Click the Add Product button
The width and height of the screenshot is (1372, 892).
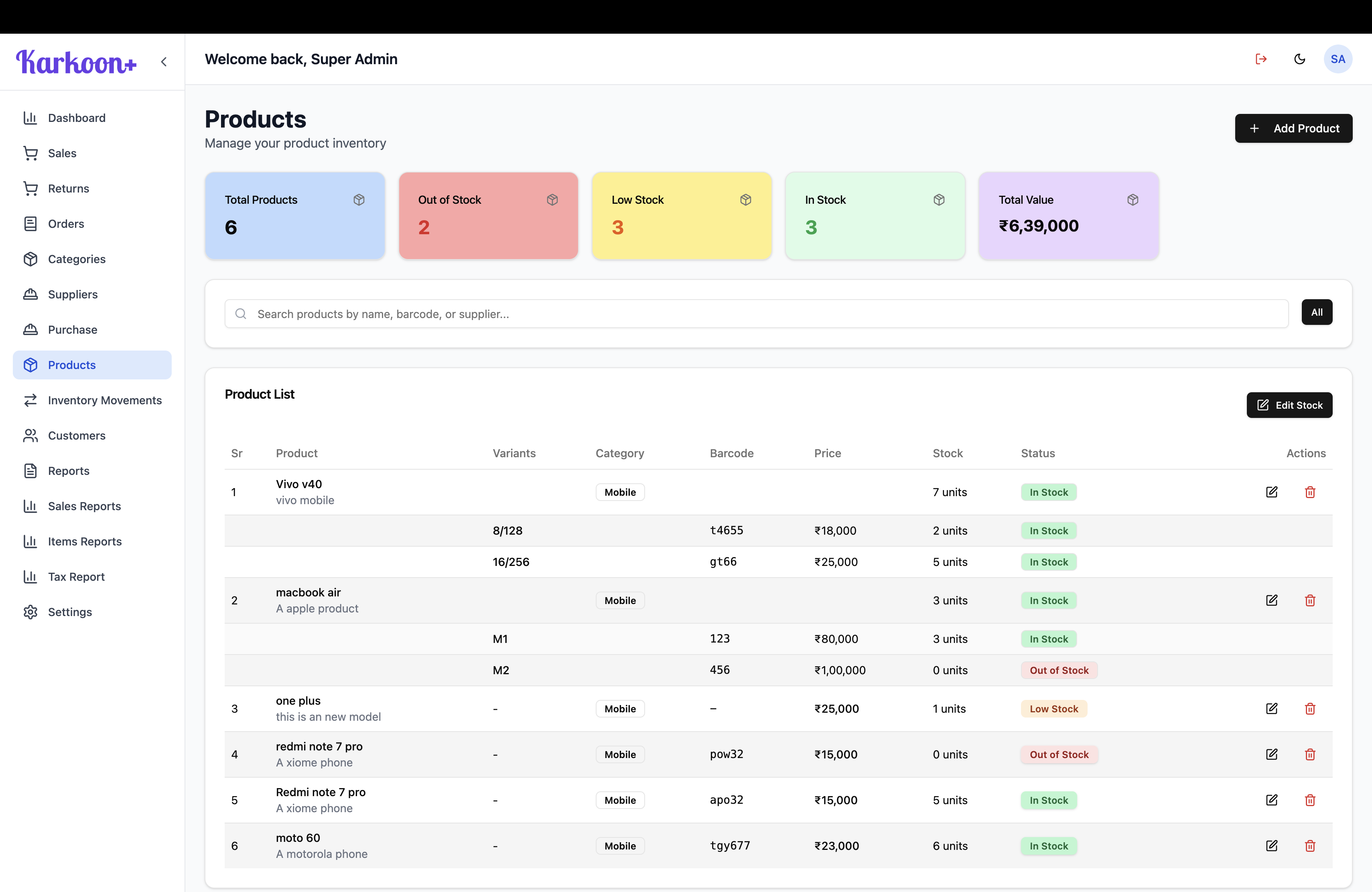tap(1293, 128)
